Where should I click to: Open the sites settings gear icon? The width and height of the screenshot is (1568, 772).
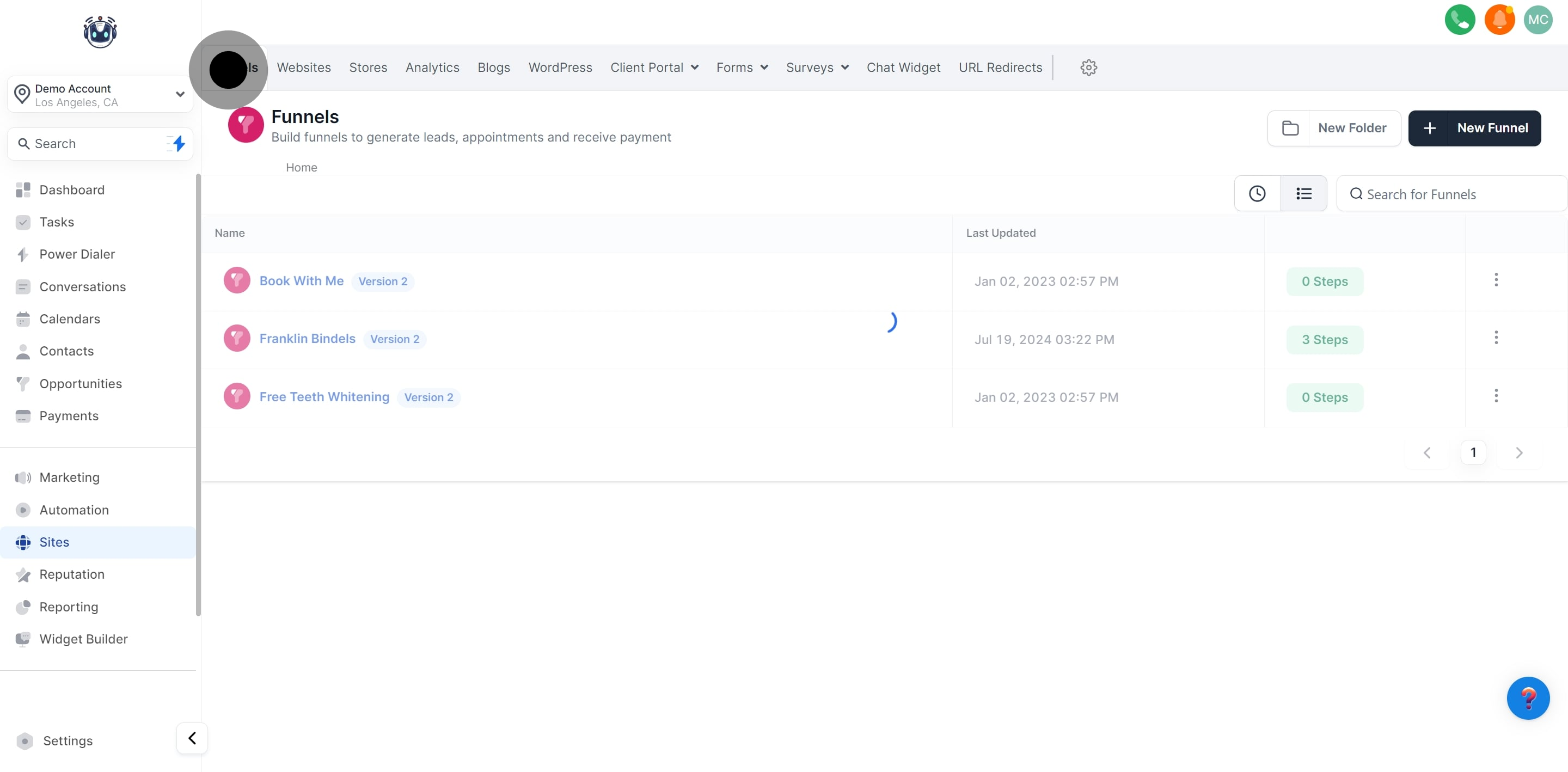(x=1088, y=68)
